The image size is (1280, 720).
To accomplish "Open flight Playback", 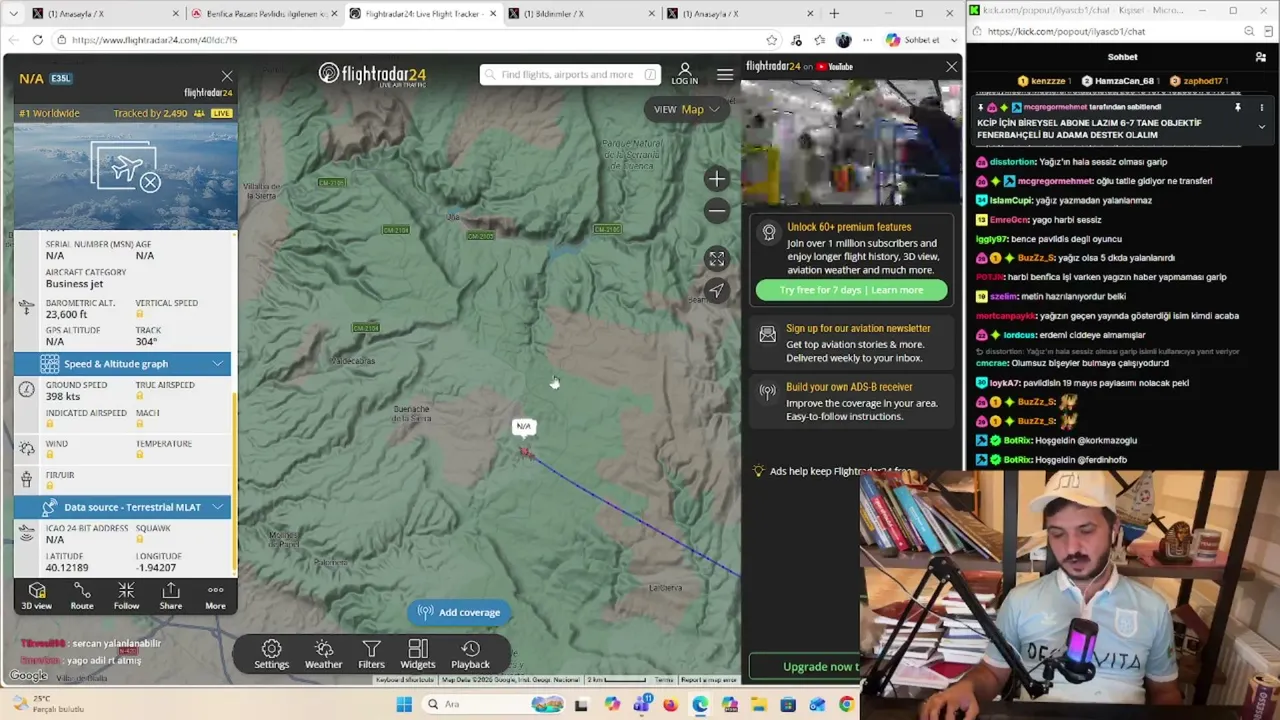I will (470, 655).
